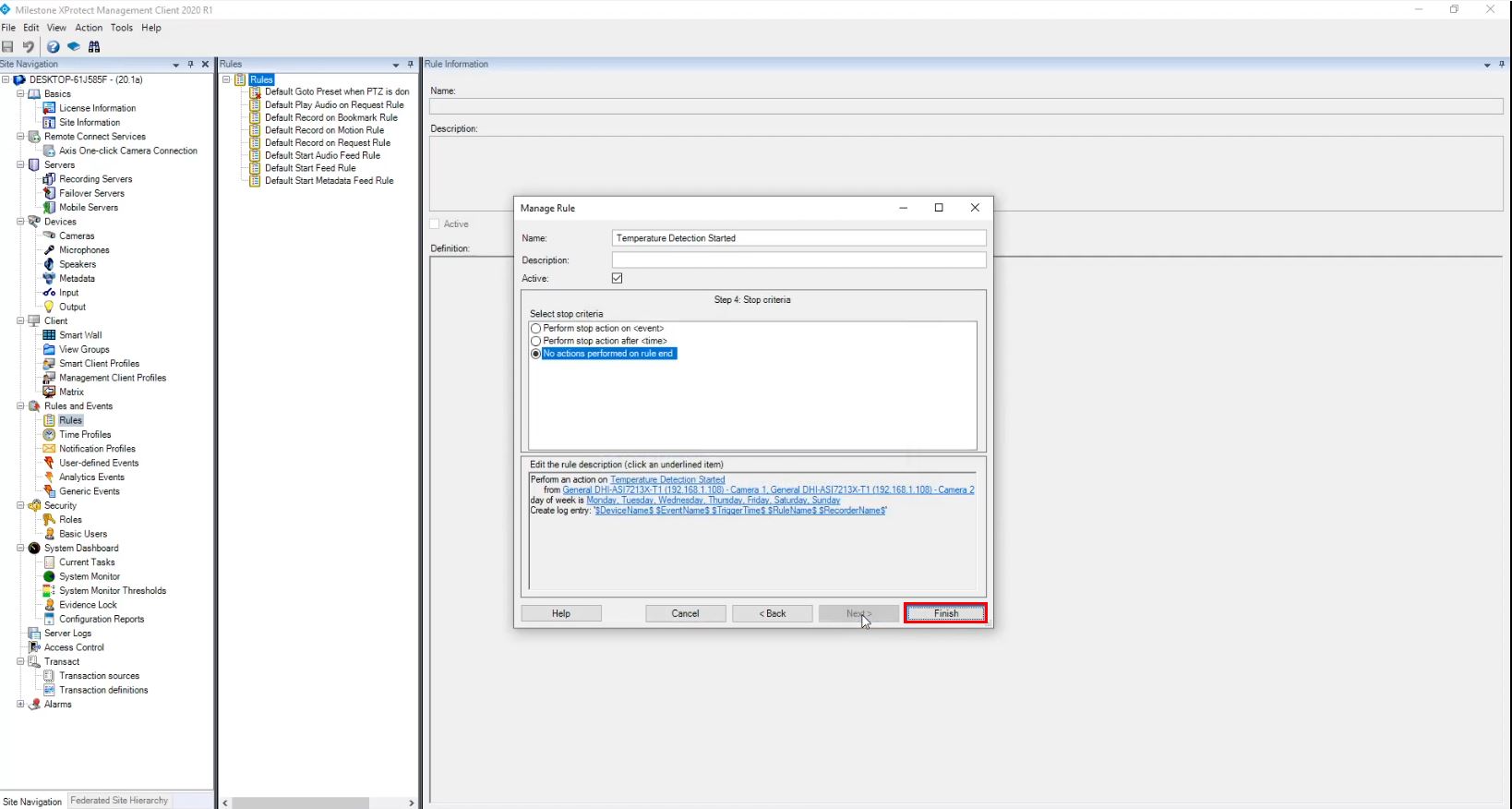The height and width of the screenshot is (809, 1512).
Task: Collapse the Rules and Events node
Action: (x=20, y=406)
